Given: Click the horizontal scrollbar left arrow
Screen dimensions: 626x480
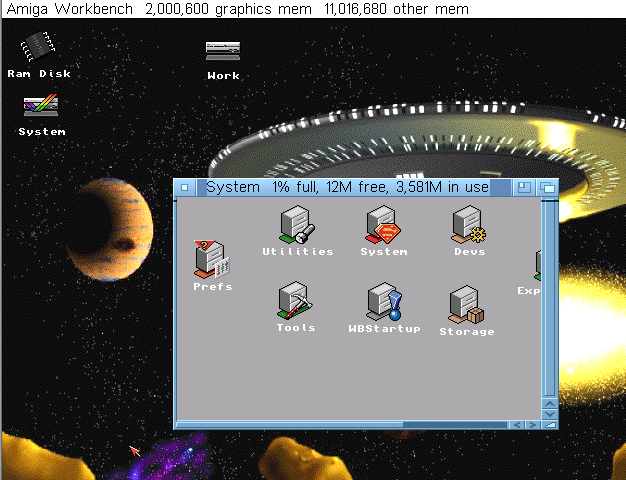Looking at the screenshot, I should [x=517, y=425].
